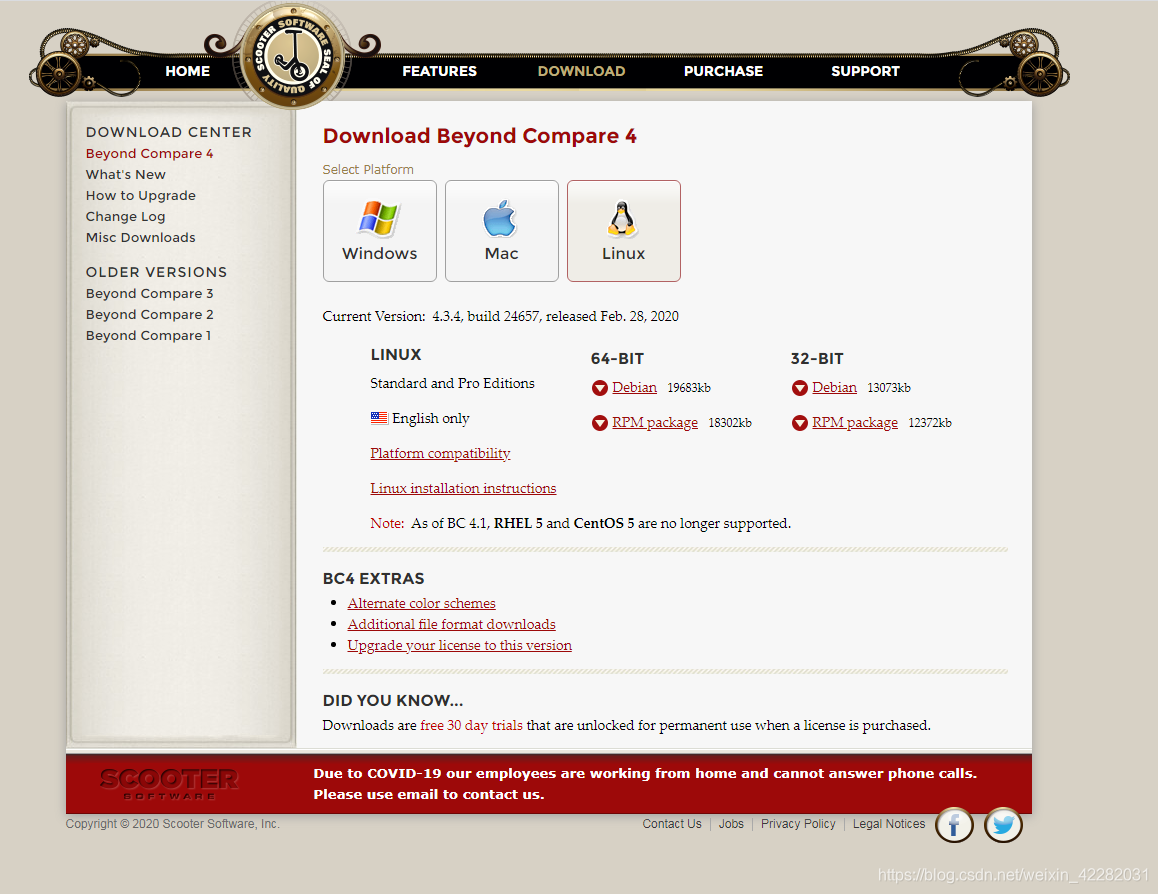The height and width of the screenshot is (894, 1158).
Task: Click the Linux penguin icon
Action: pyautogui.click(x=623, y=217)
